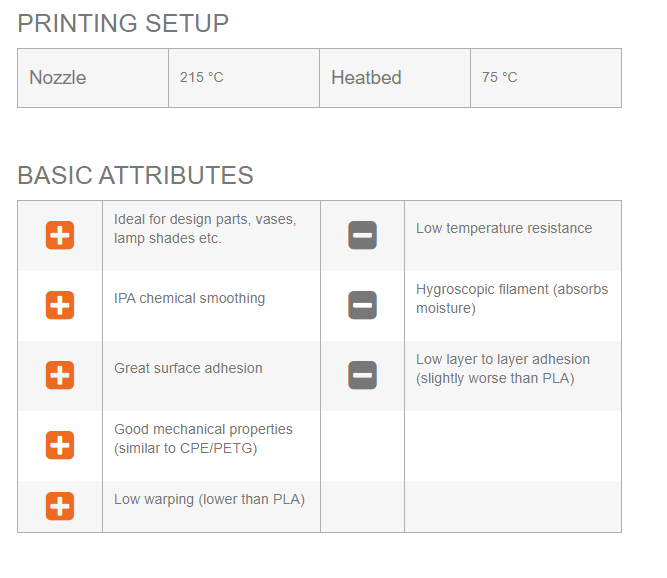Click the Heatbed label cell
This screenshot has height=578, width=667.
[x=366, y=78]
